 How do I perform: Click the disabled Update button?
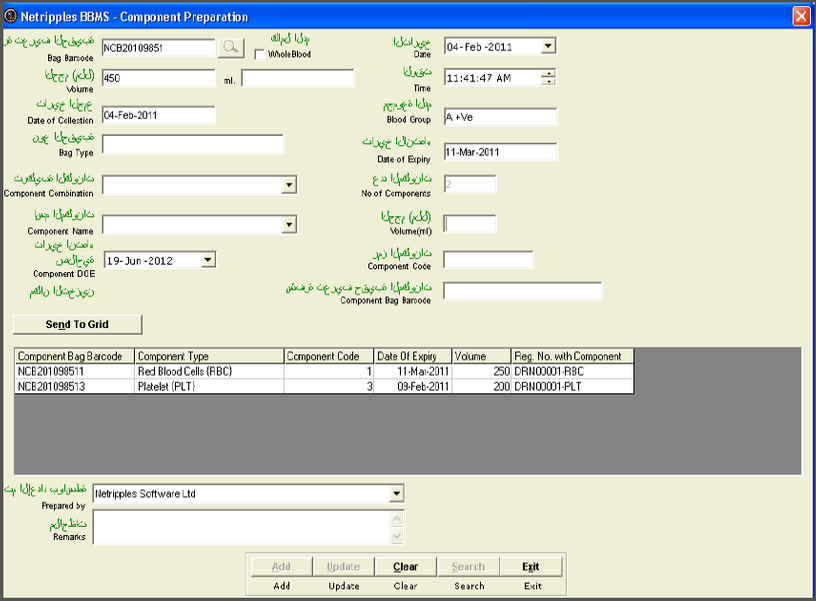point(343,567)
